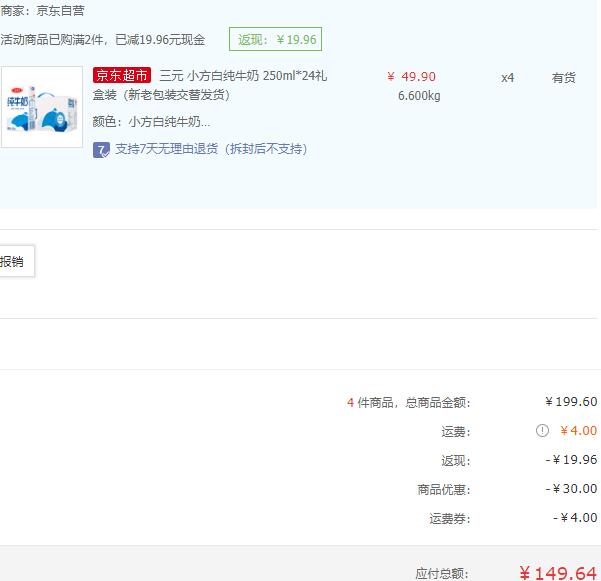601x581 pixels.
Task: Click the 应付总额 label
Action: coord(442,573)
